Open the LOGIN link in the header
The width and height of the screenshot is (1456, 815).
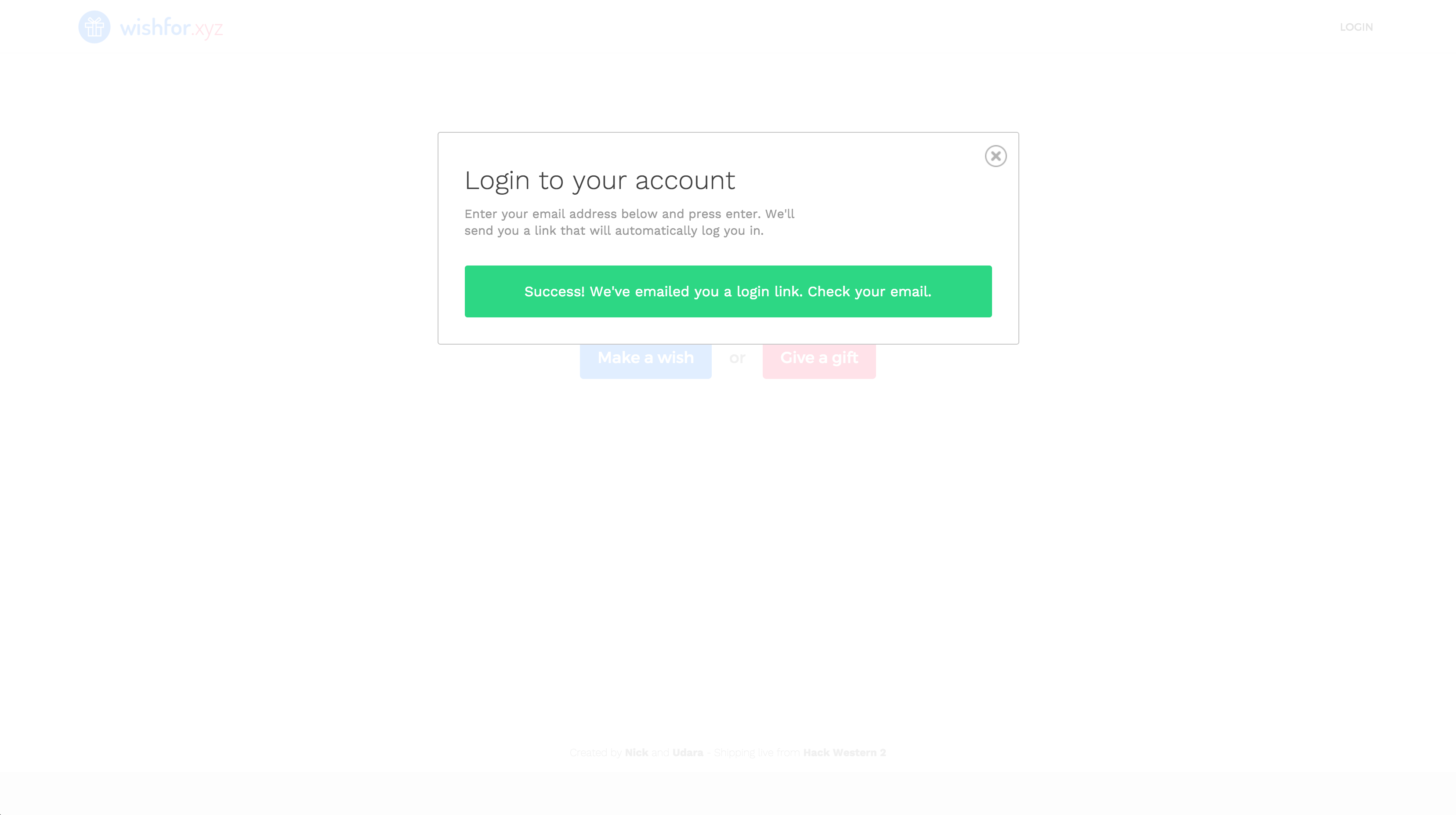(1356, 27)
